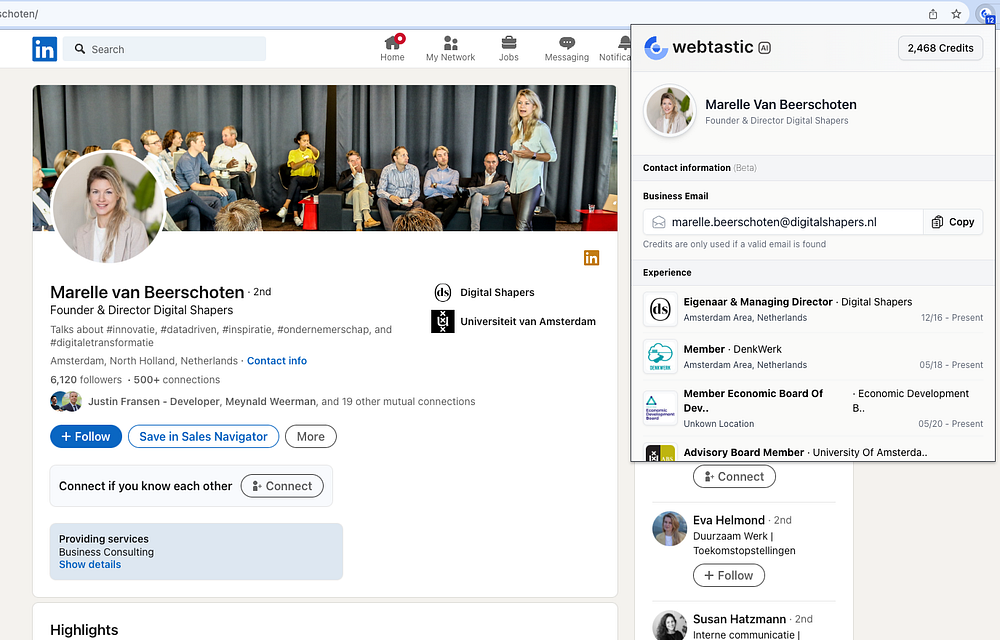This screenshot has width=1000, height=640.
Task: Click the marelle.beerschoten@digitalshapers.nl email text
Action: (774, 222)
